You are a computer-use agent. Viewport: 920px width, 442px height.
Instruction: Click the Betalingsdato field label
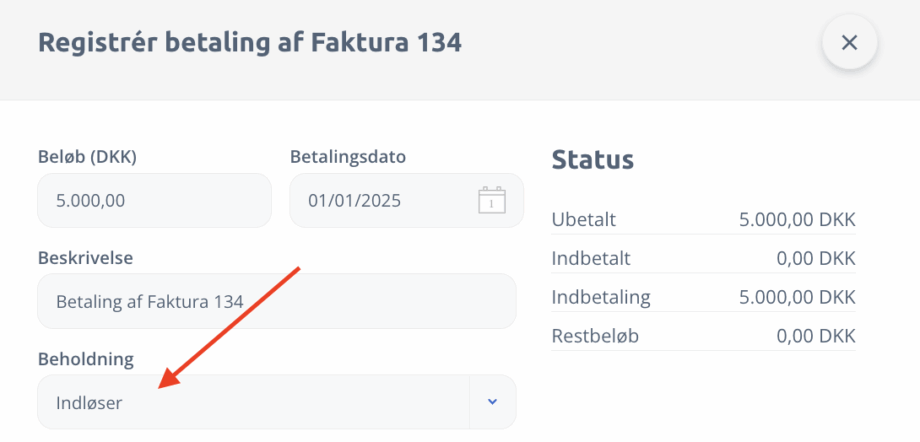point(347,157)
